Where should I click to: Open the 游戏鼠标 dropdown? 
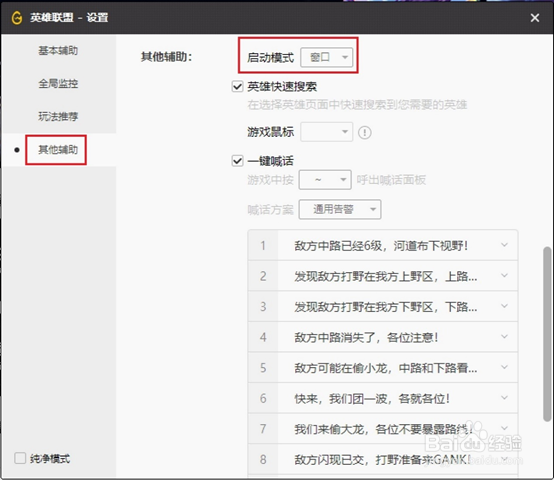click(x=326, y=132)
